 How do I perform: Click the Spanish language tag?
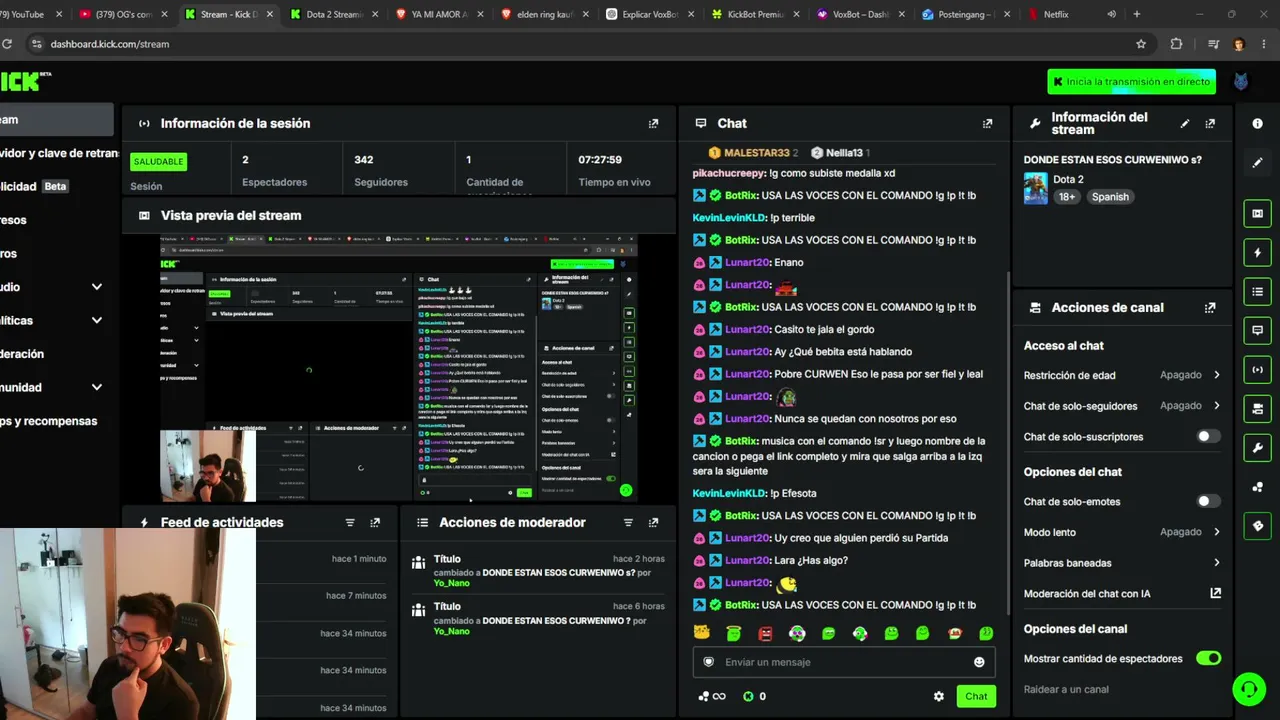(1110, 197)
